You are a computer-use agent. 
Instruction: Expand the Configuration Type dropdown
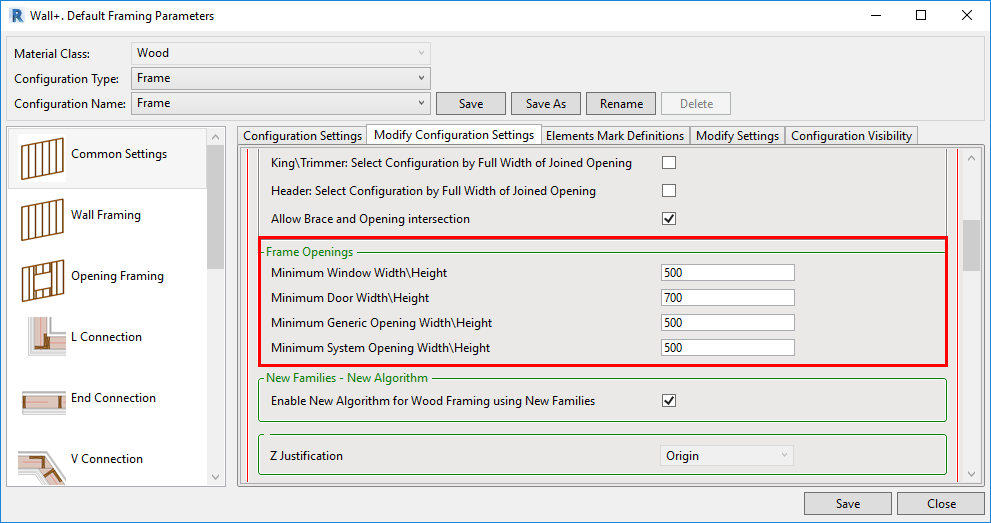[x=281, y=78]
